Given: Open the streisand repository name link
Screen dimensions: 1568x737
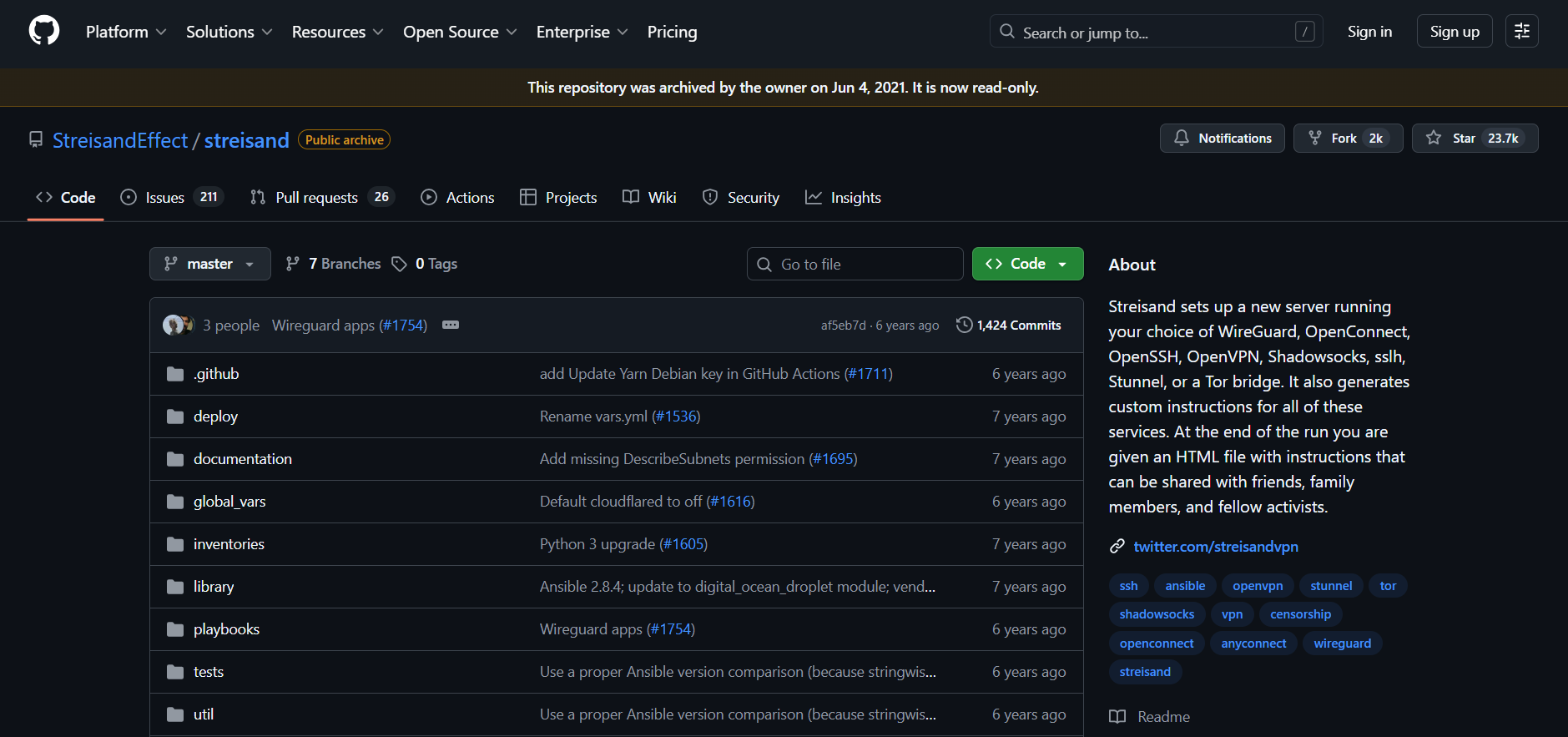Looking at the screenshot, I should pyautogui.click(x=247, y=140).
